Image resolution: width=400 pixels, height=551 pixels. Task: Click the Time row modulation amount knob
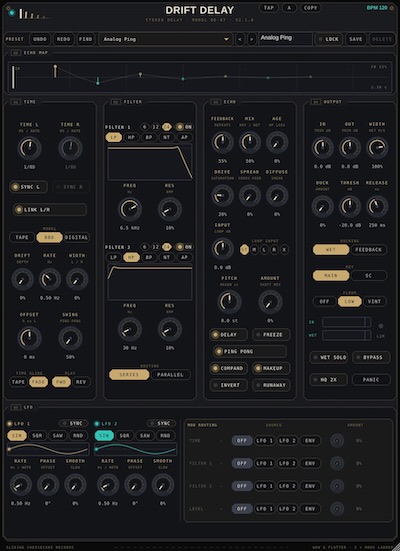point(337,441)
